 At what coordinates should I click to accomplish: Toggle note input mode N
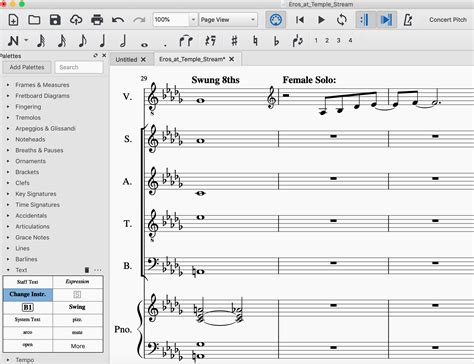click(13, 41)
